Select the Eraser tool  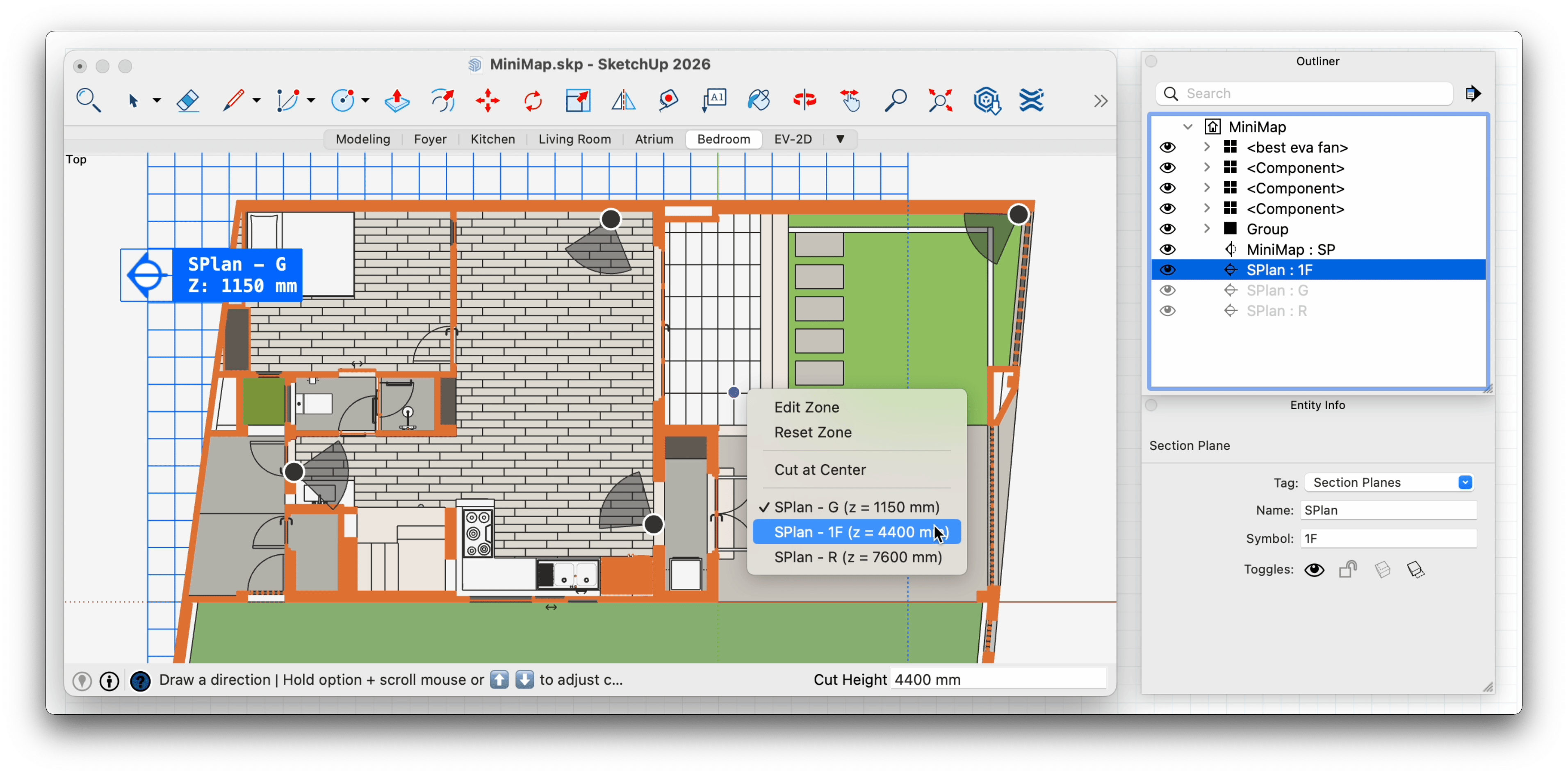tap(188, 100)
